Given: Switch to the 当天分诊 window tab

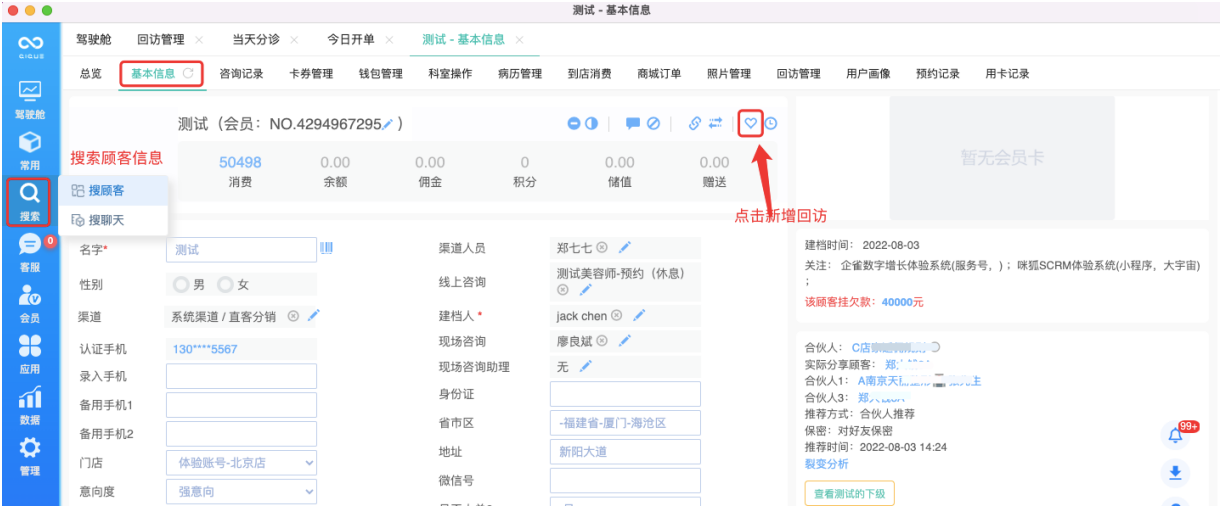Looking at the screenshot, I should [256, 40].
